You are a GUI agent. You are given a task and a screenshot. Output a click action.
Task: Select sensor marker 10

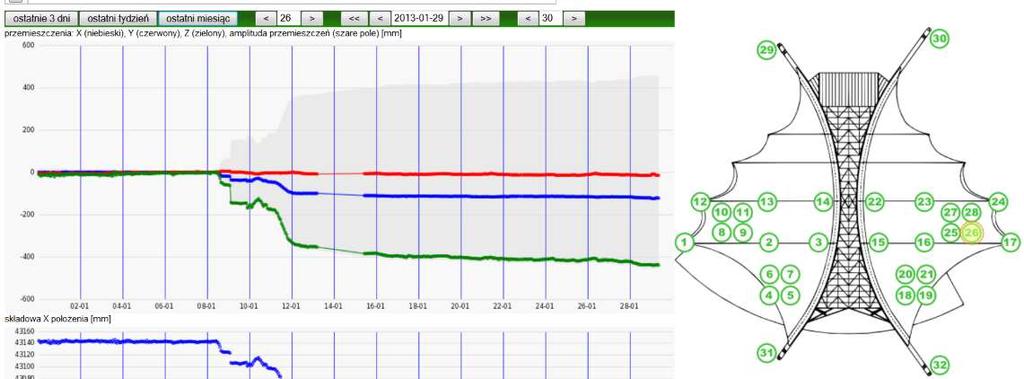pos(721,212)
